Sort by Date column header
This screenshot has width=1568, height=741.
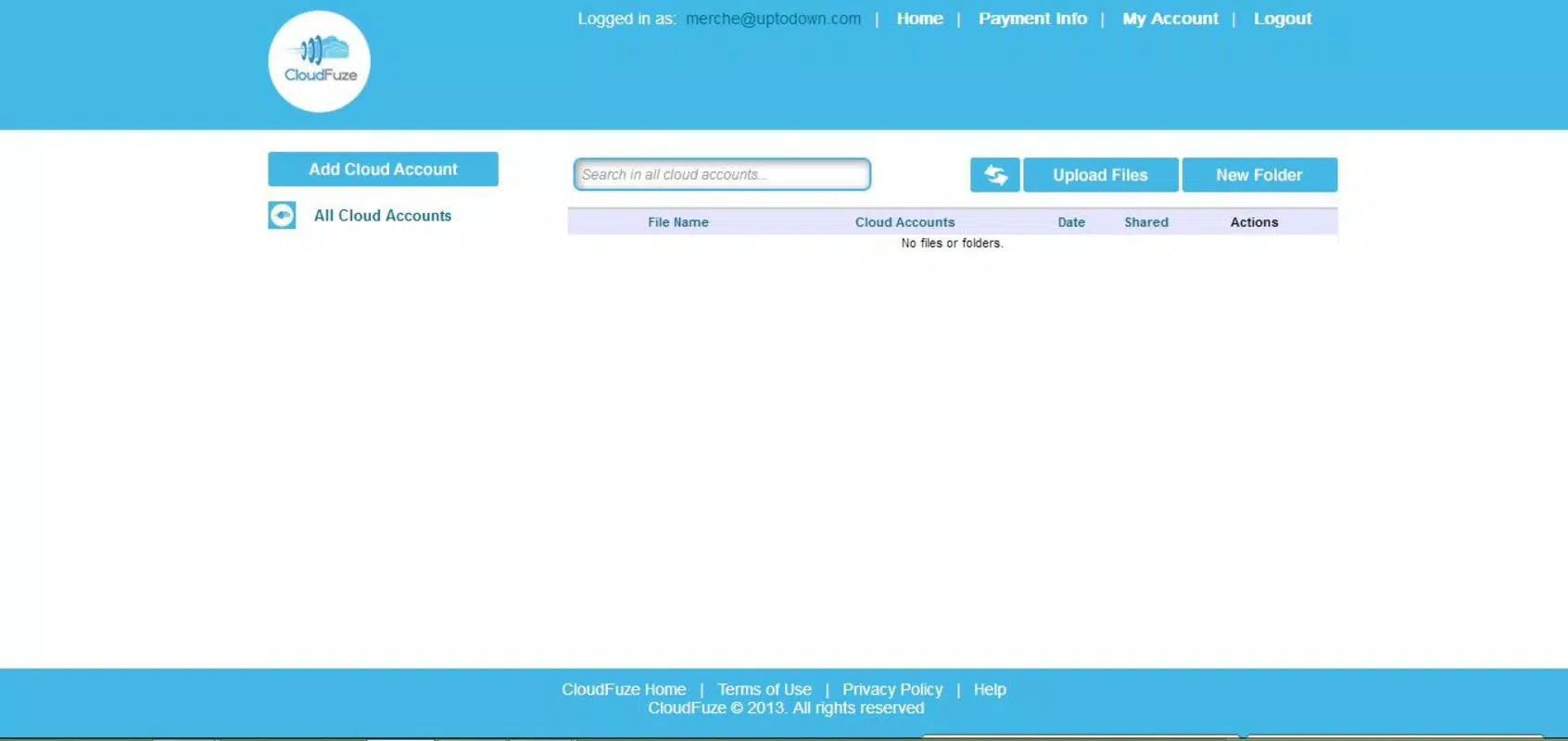(1071, 222)
